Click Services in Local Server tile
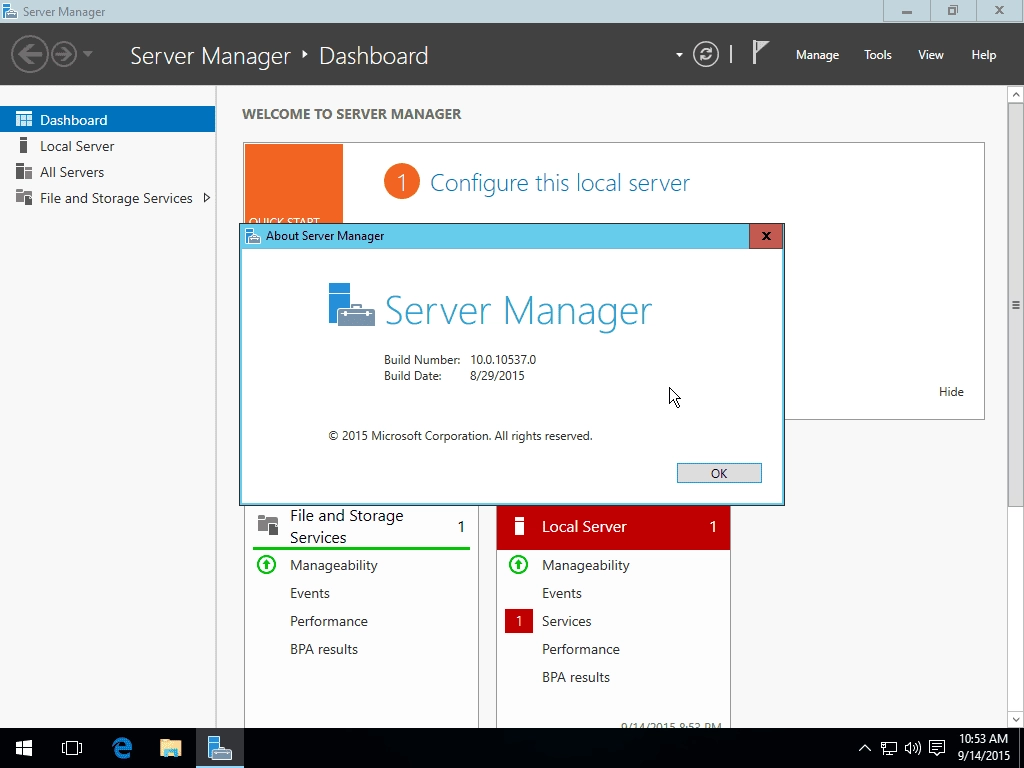The image size is (1024, 768). pos(566,621)
